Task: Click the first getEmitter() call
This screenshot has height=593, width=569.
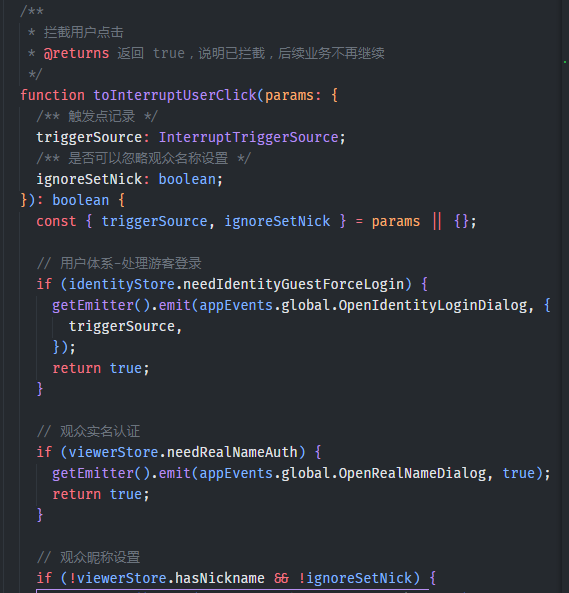Action: click(x=101, y=305)
